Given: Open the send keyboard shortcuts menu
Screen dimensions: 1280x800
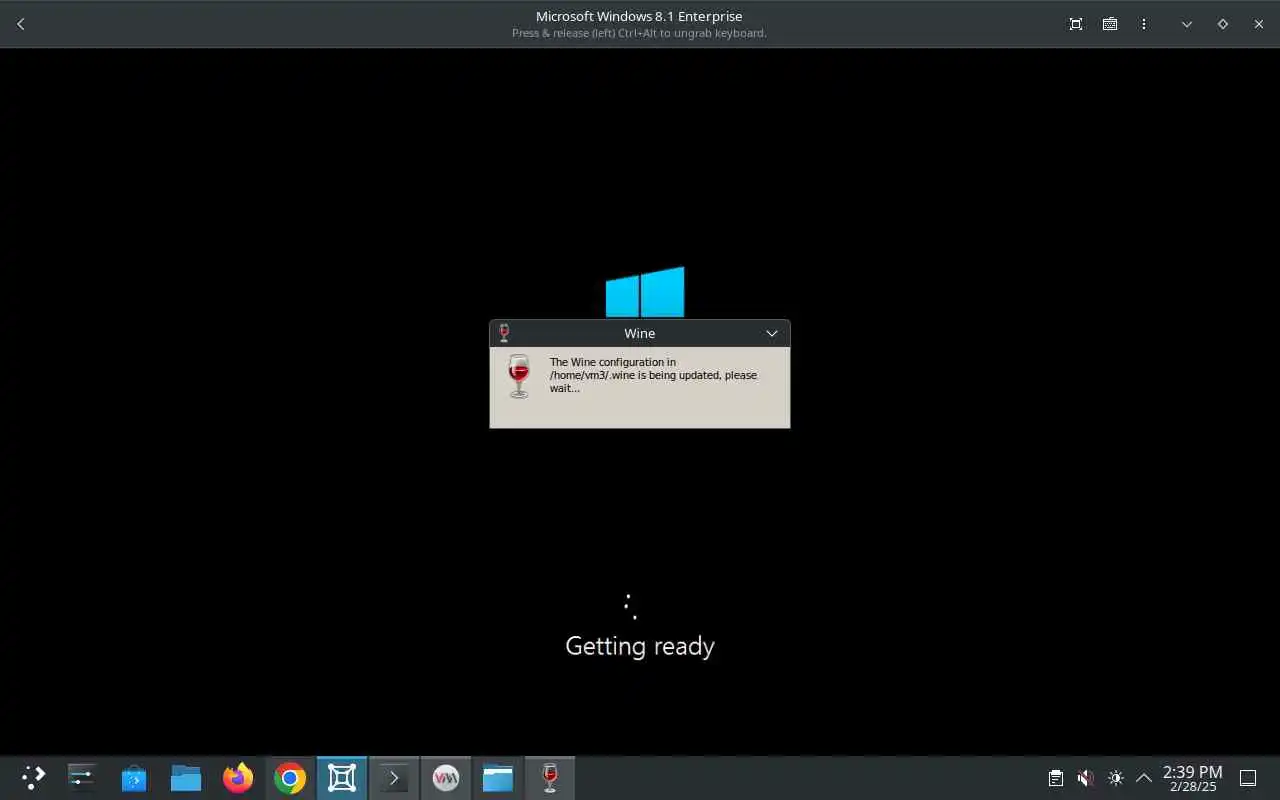Looking at the screenshot, I should (1110, 24).
